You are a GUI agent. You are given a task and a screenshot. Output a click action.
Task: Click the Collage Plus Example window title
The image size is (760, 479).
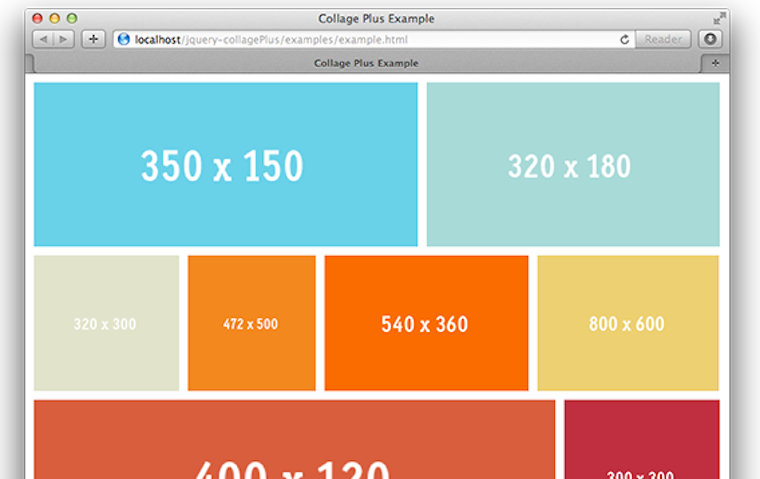pos(376,18)
